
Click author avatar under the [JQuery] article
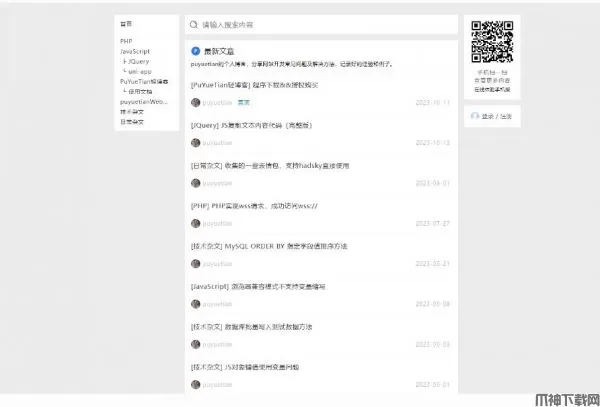196,143
